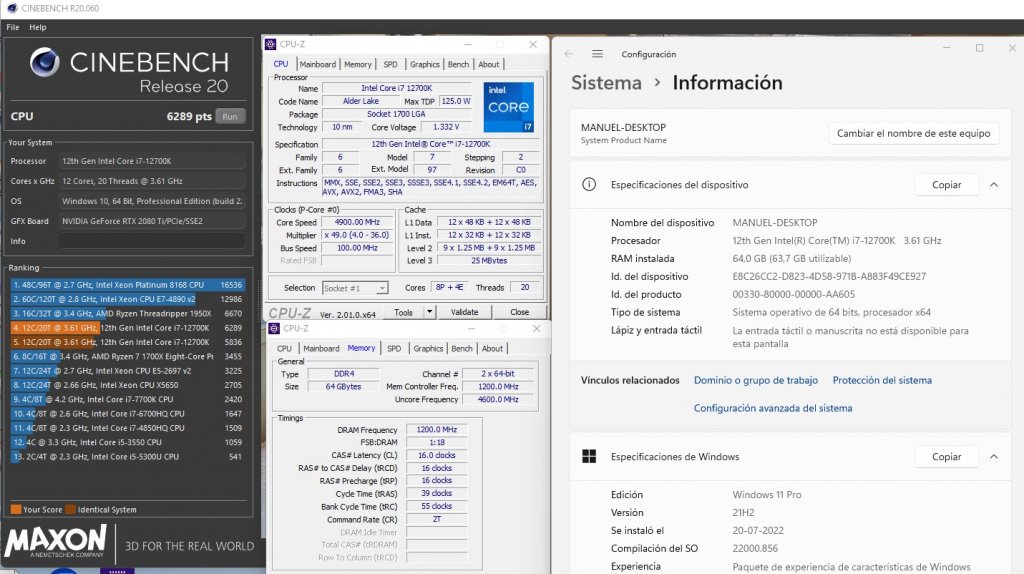Select ranking row AMD Ryzen 7 1700X
The width and height of the screenshot is (1024, 574).
127,357
